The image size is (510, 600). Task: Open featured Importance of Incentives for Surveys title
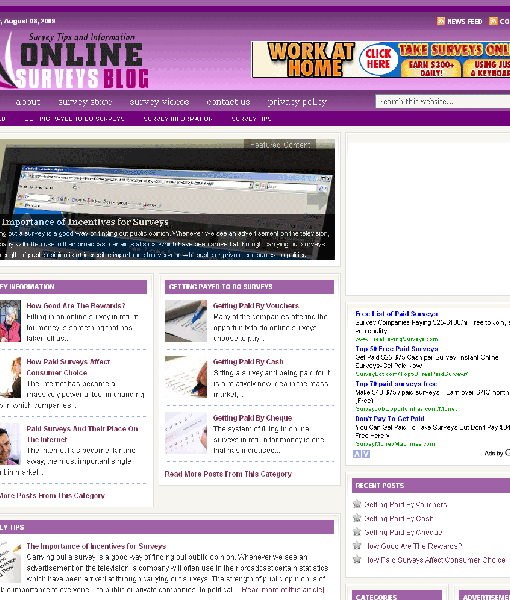(85, 222)
